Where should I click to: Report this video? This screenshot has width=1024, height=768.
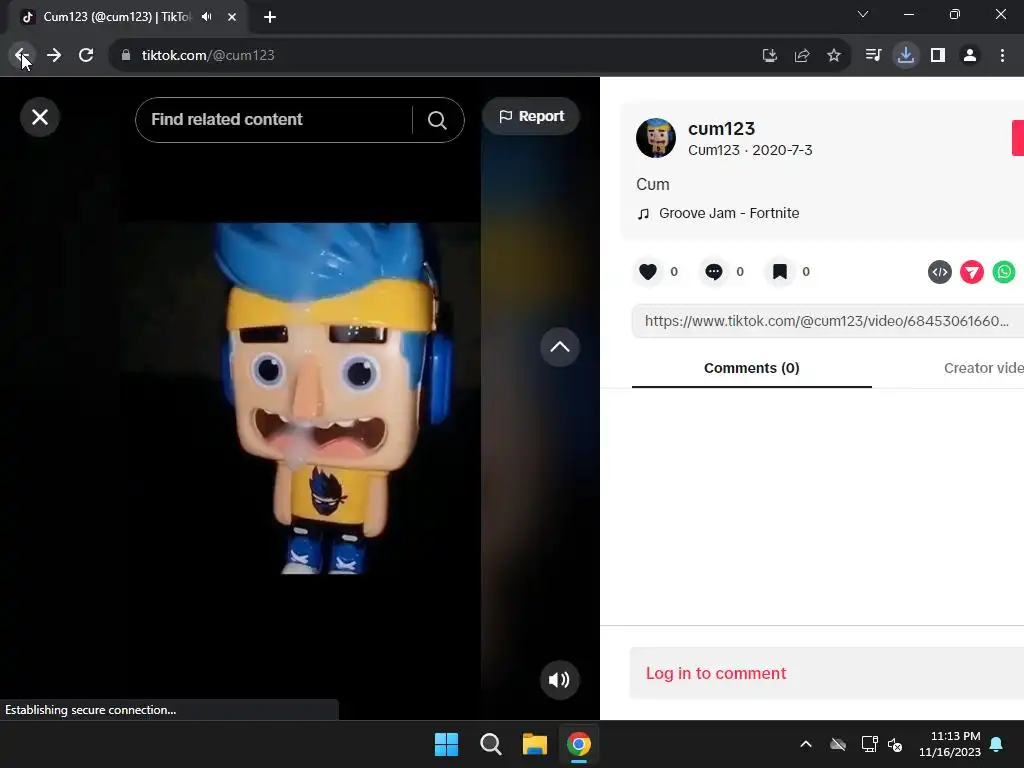pos(531,116)
